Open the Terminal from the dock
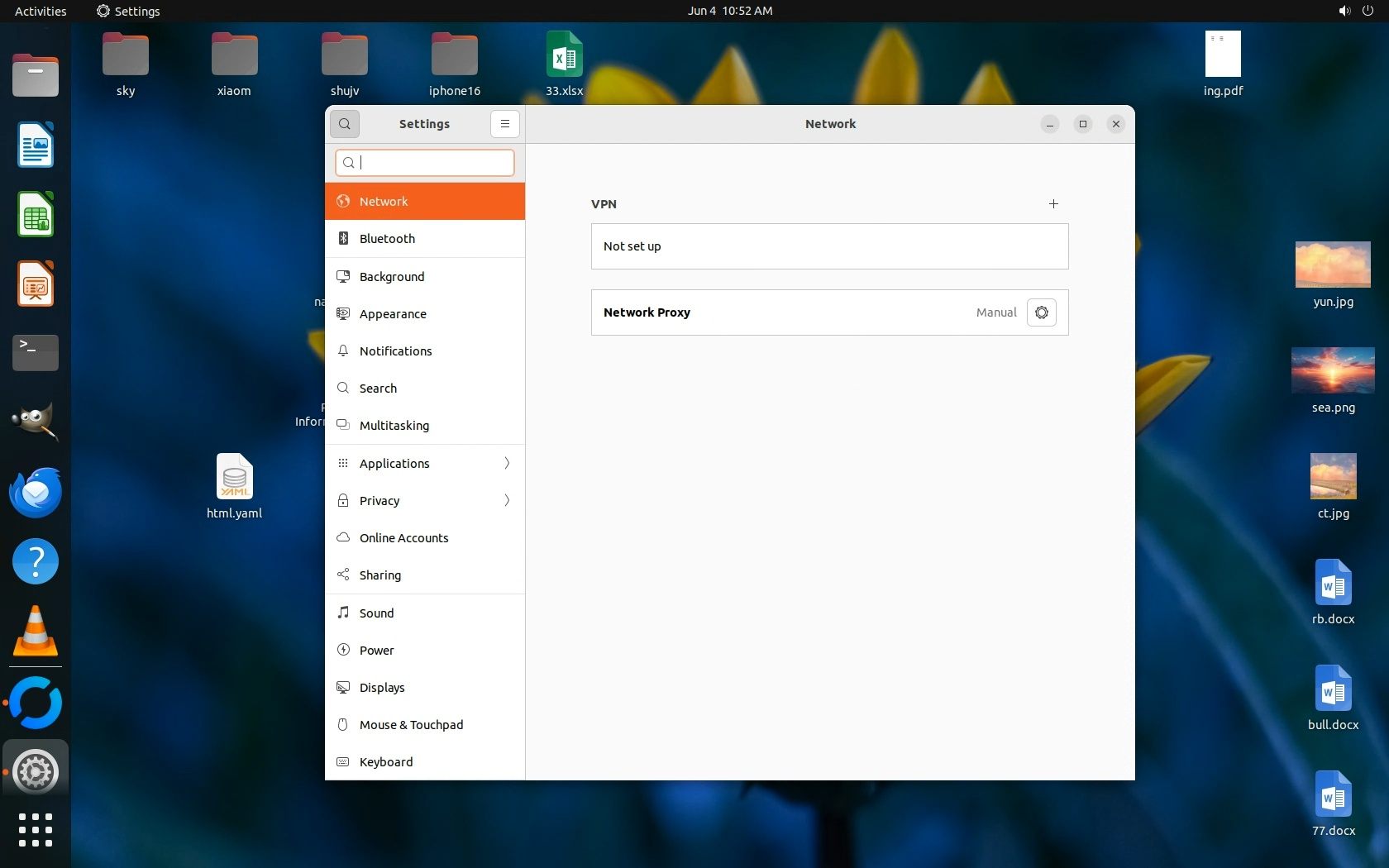The height and width of the screenshot is (868, 1389). pyautogui.click(x=36, y=353)
